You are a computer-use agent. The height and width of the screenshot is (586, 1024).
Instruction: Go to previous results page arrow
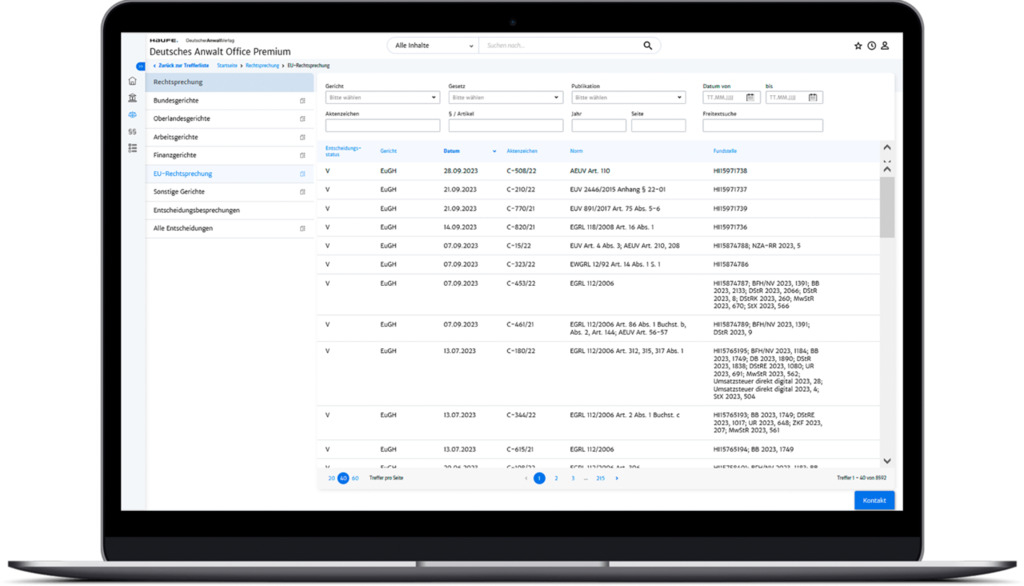pos(526,478)
